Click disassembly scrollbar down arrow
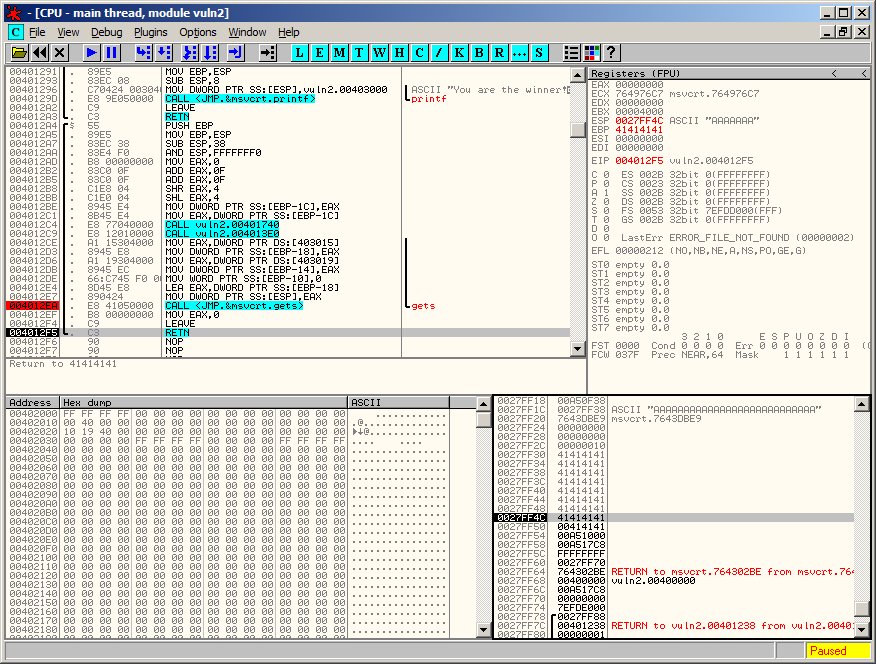Screen dimensions: 876x664 coord(578,349)
